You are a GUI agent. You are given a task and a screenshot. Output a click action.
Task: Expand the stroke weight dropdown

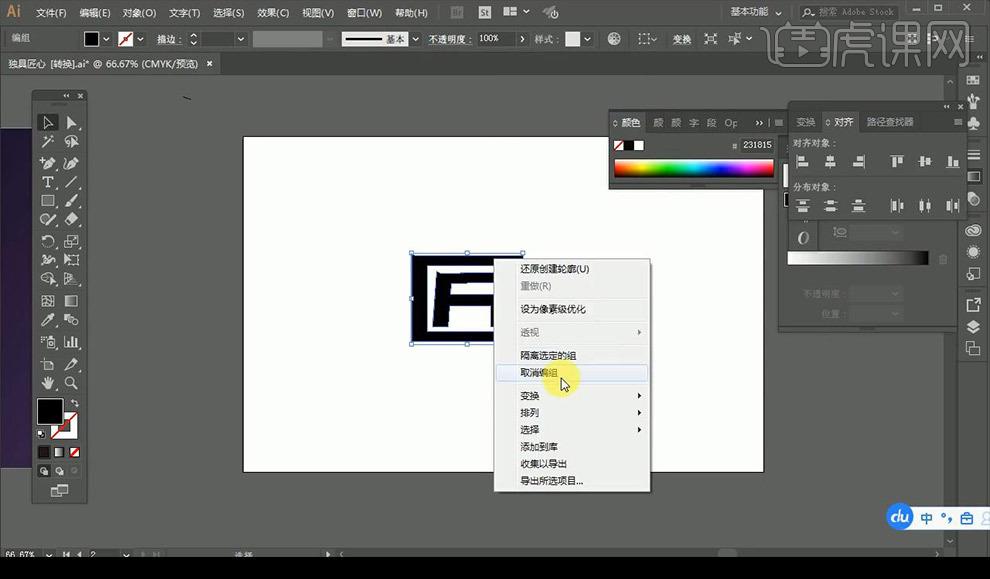[x=241, y=39]
